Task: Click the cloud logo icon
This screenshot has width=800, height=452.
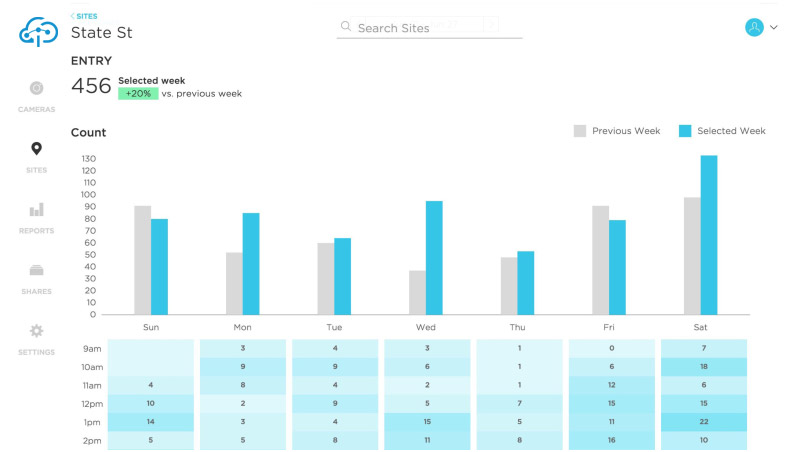Action: point(37,32)
